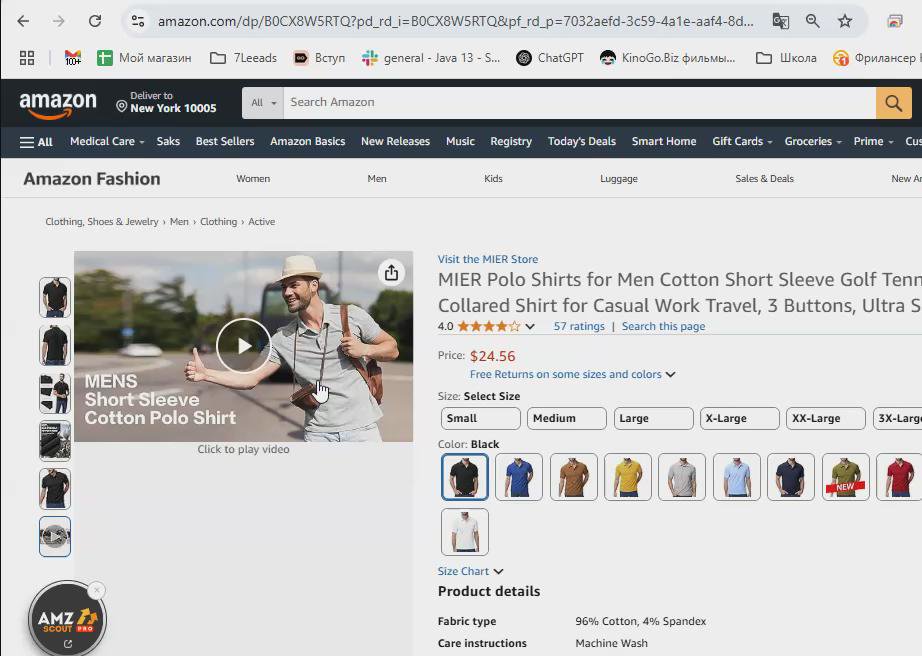The width and height of the screenshot is (922, 656).
Task: Click the orange search magnifier button
Action: coord(893,103)
